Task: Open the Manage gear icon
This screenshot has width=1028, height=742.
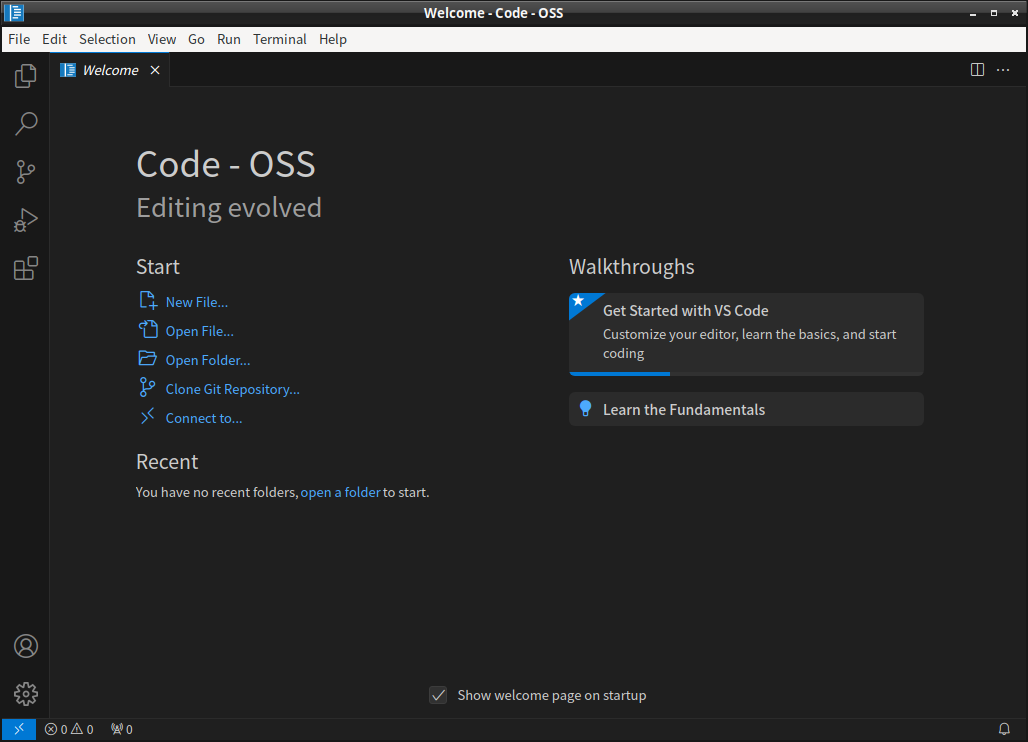Action: pos(26,694)
